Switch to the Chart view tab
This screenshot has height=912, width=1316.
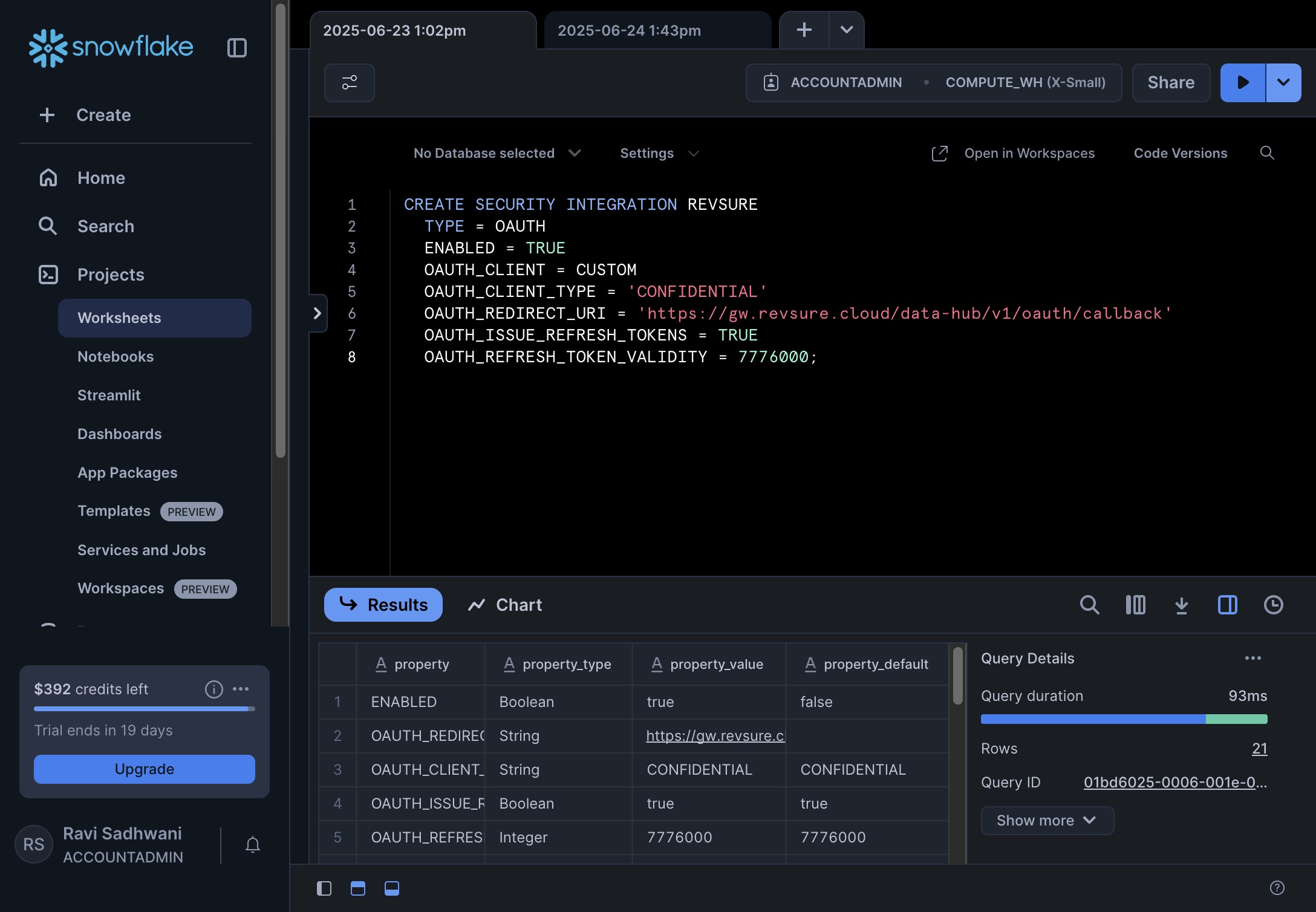[x=505, y=605]
